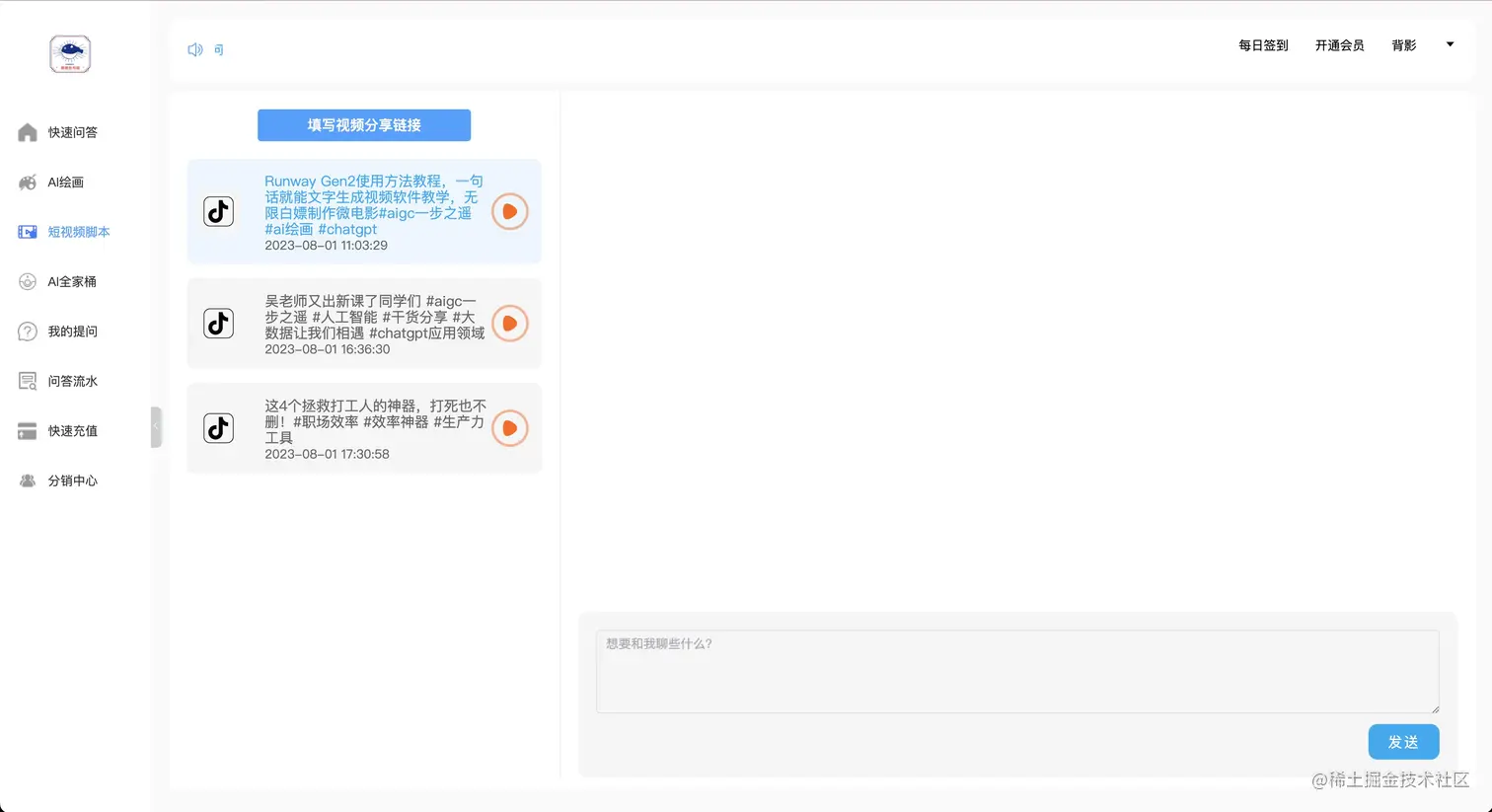Collapse the sidebar using the edge handle

pos(156,427)
